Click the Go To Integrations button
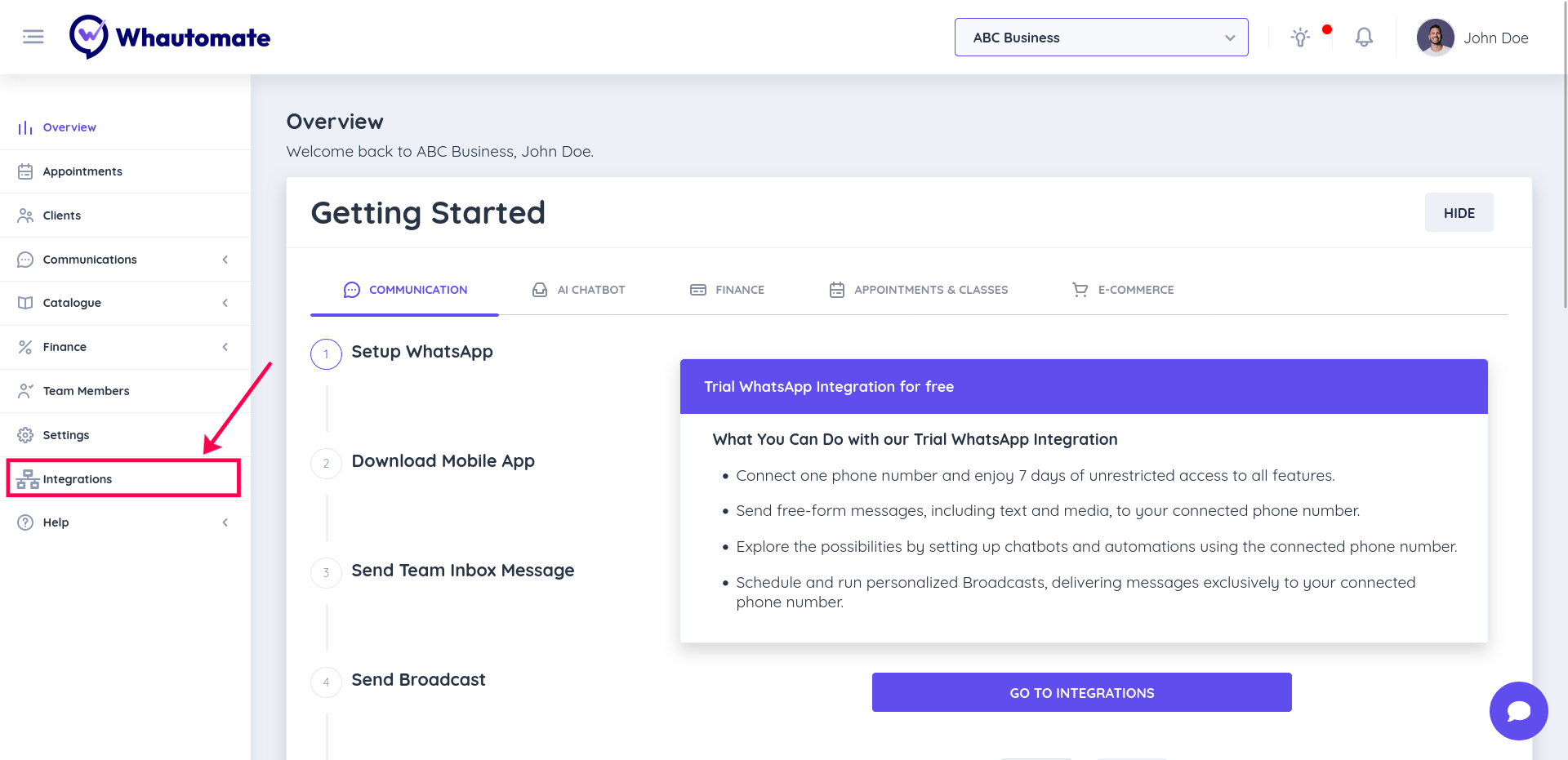Image resolution: width=1568 pixels, height=760 pixels. (1081, 692)
